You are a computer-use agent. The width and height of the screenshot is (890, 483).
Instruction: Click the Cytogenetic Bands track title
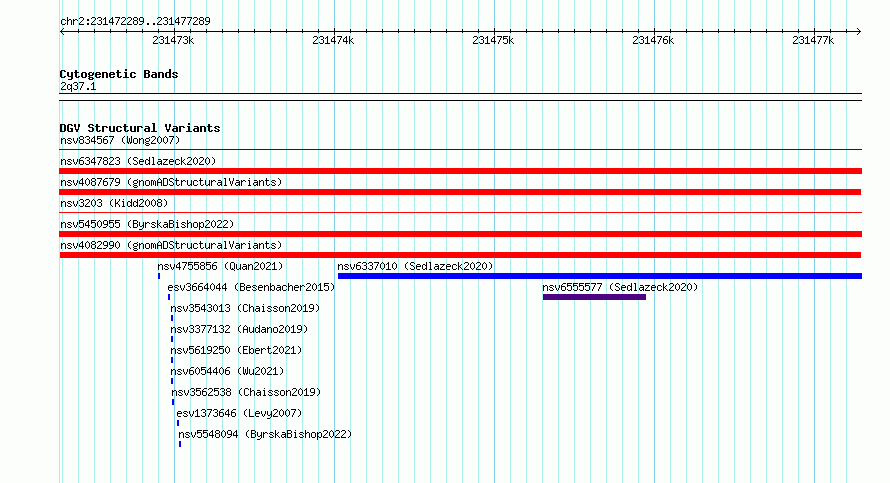[119, 74]
